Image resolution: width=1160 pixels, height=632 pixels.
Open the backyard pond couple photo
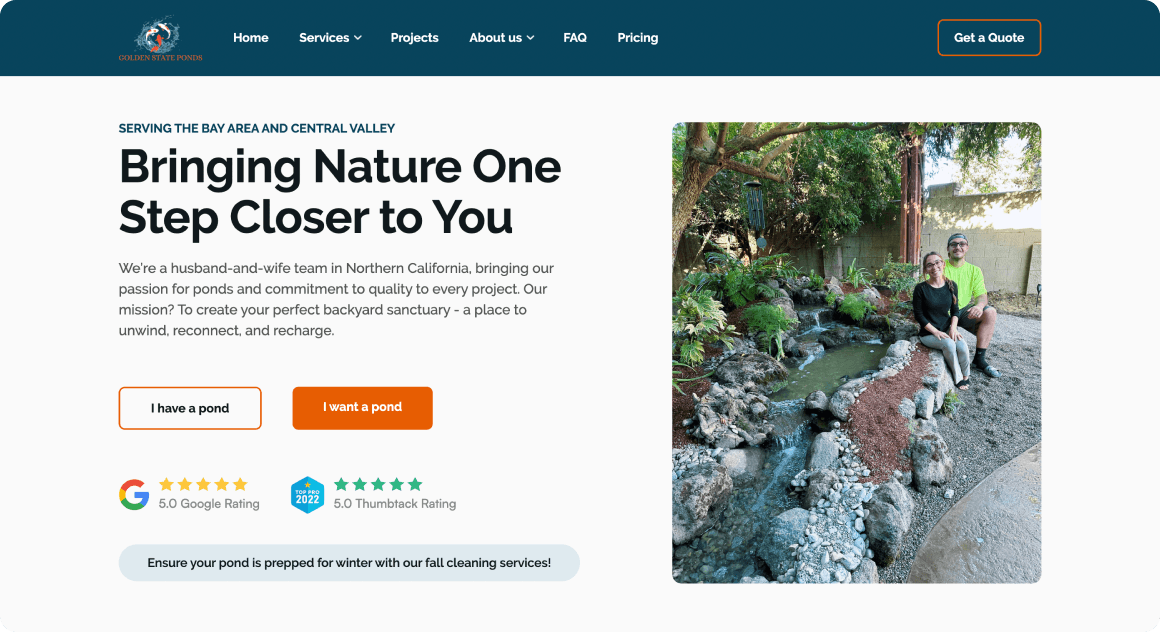coord(856,353)
